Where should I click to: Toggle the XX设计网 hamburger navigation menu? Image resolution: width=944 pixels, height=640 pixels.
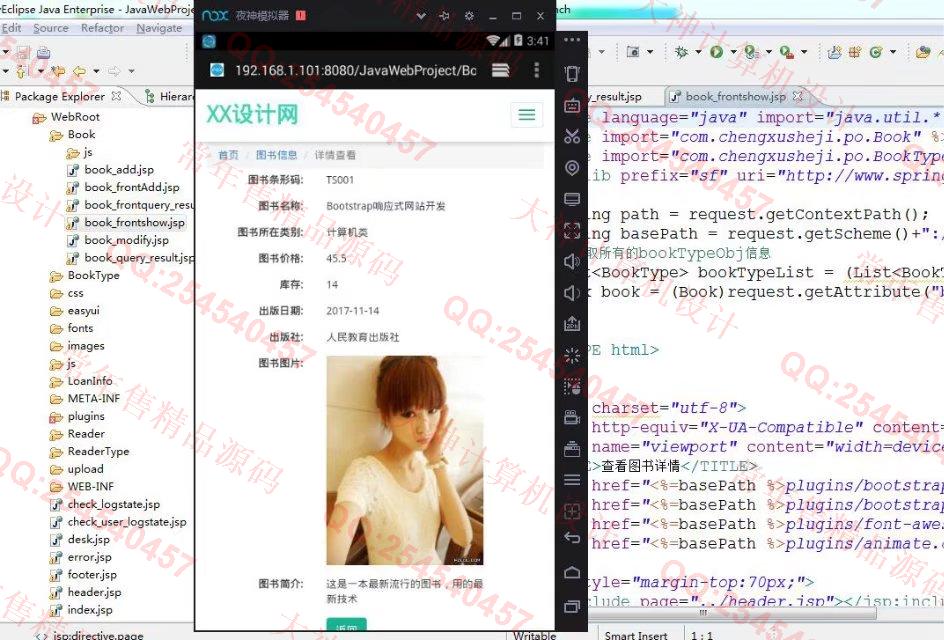point(527,114)
